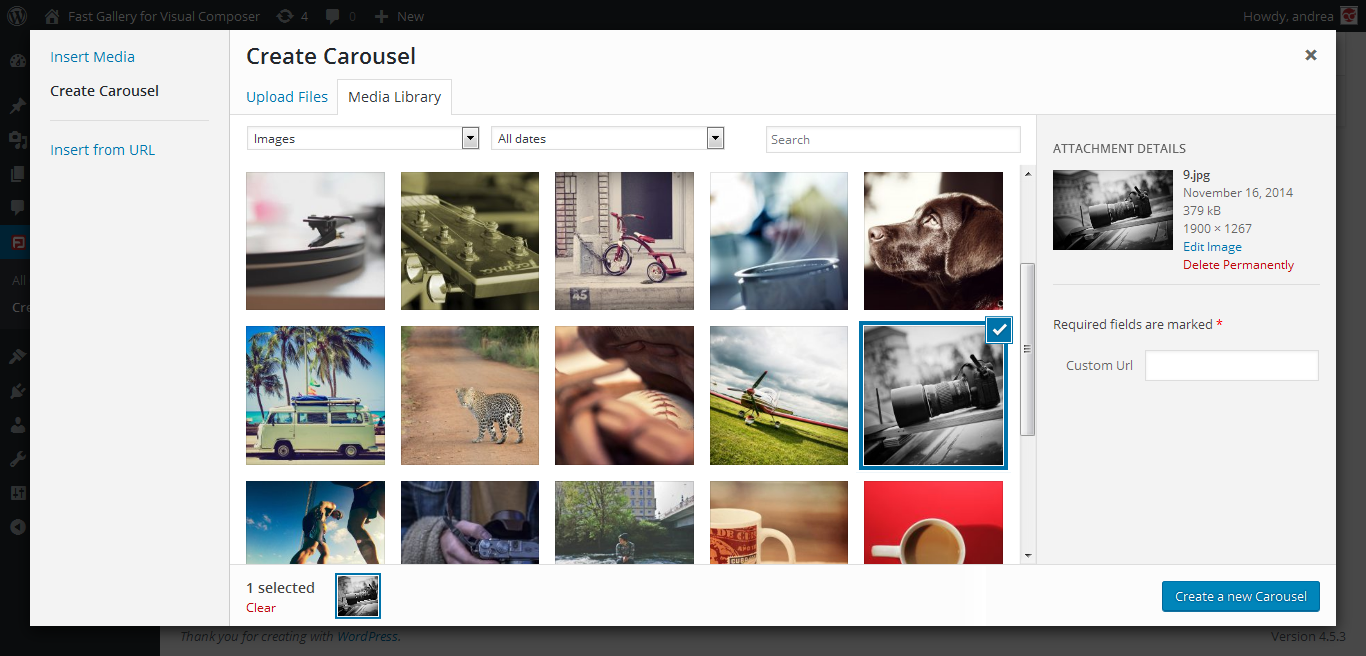
Task: Focus the Custom Url input field
Action: point(1231,365)
